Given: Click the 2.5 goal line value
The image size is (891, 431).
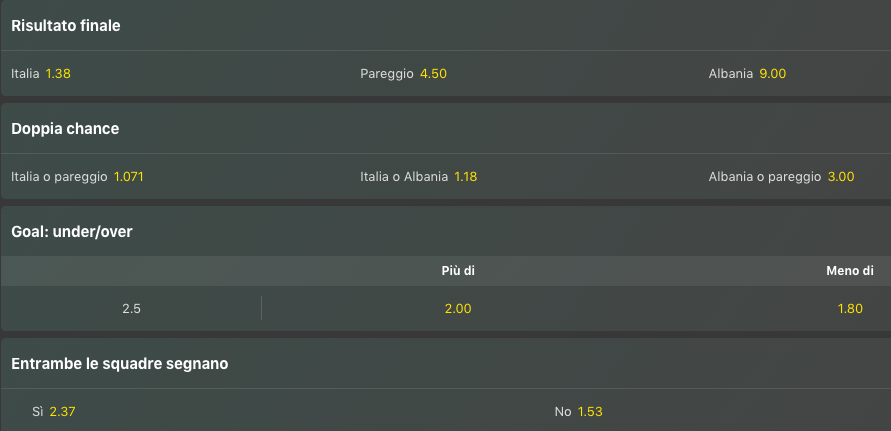Looking at the screenshot, I should tap(131, 308).
